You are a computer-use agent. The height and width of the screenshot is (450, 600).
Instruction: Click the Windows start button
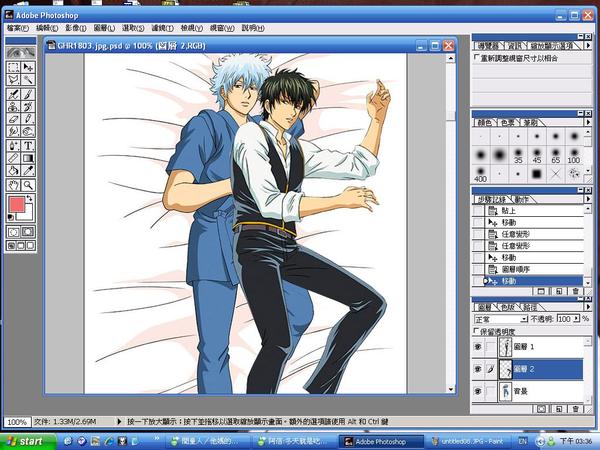[x=28, y=441]
